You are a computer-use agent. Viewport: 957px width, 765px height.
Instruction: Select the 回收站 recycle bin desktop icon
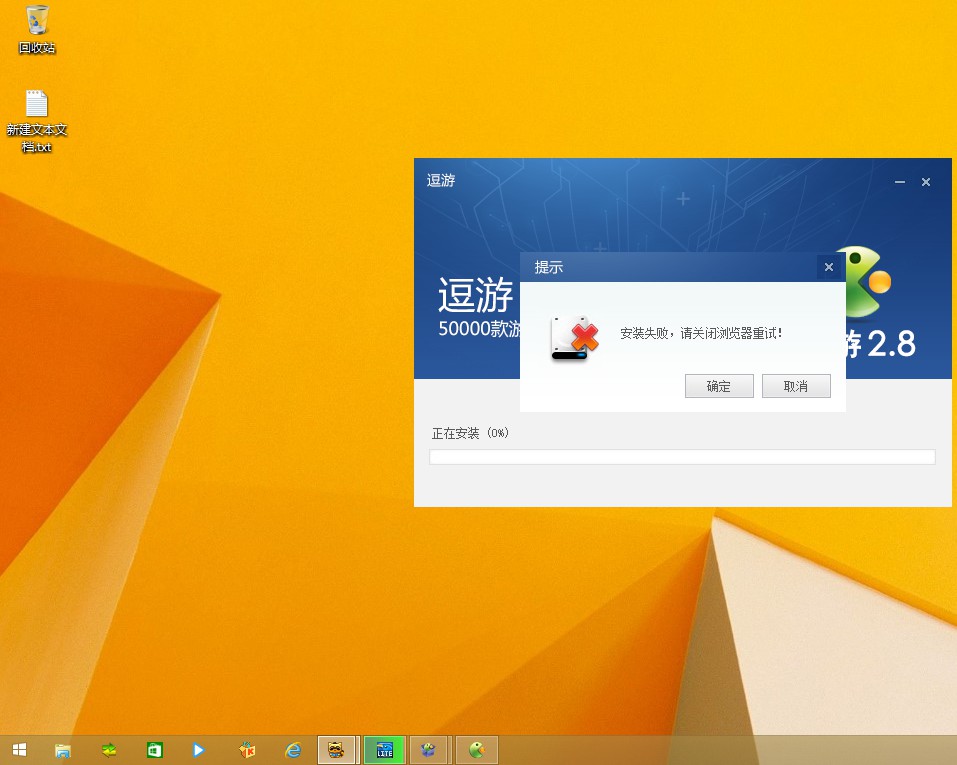[37, 29]
